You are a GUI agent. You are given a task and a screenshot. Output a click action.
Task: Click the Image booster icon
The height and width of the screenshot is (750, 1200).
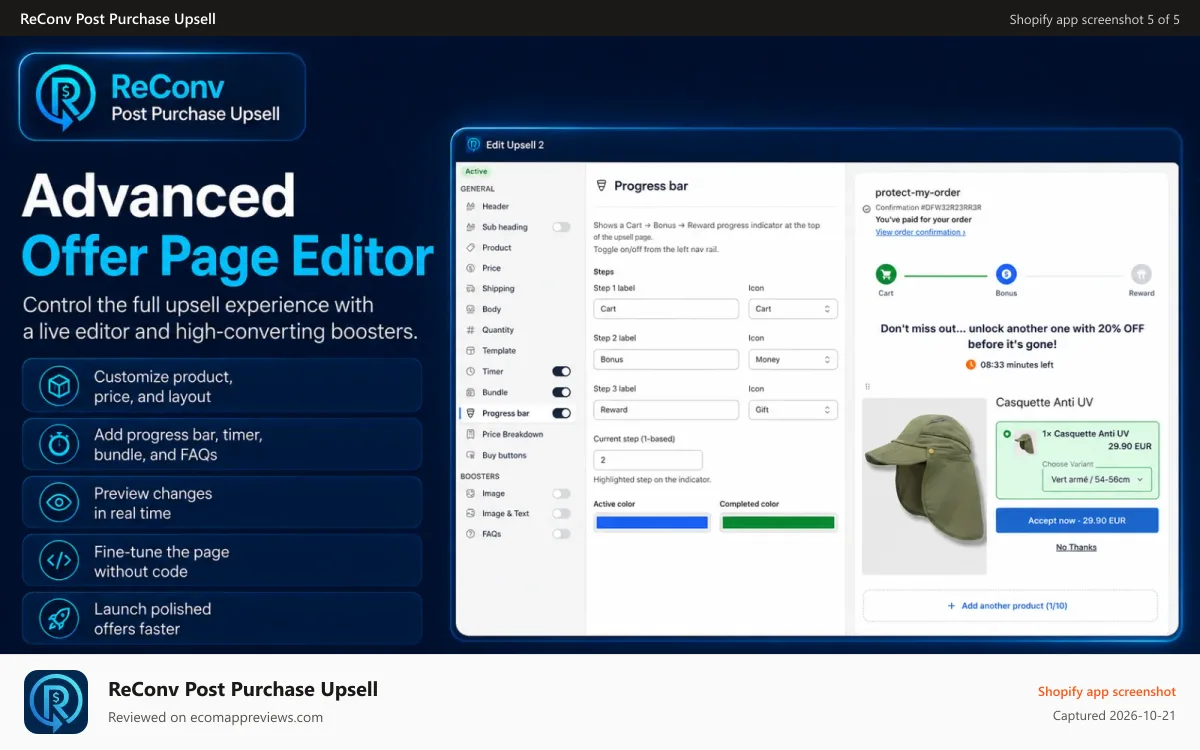click(x=470, y=494)
